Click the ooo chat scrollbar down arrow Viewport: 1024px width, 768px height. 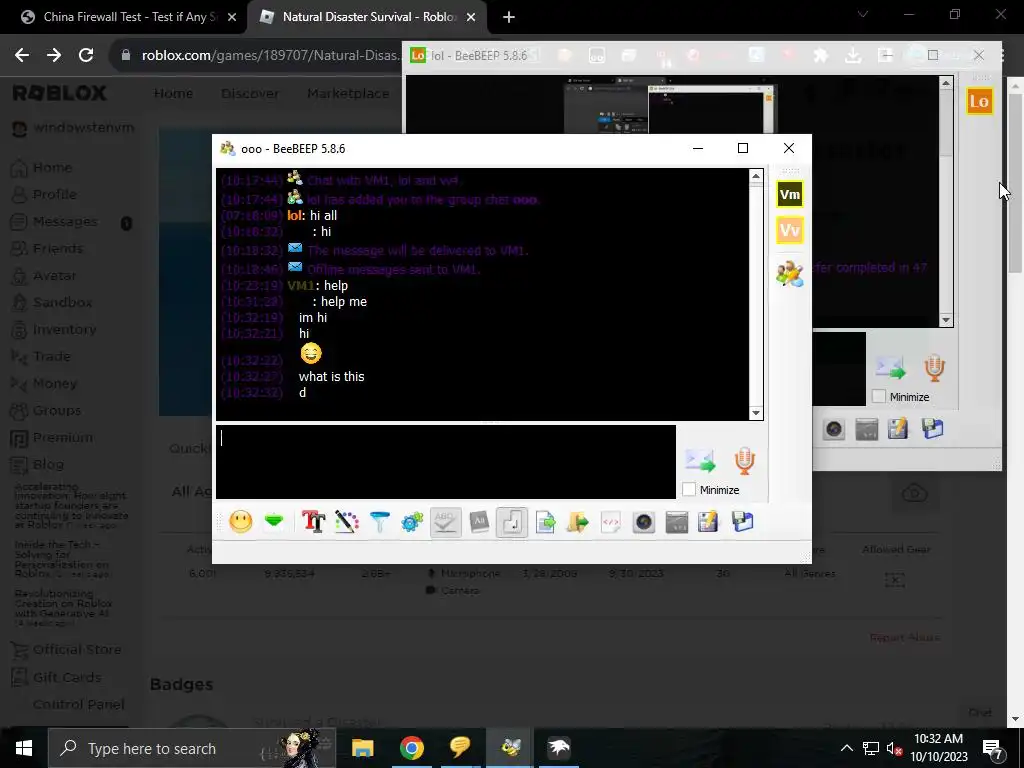(756, 413)
